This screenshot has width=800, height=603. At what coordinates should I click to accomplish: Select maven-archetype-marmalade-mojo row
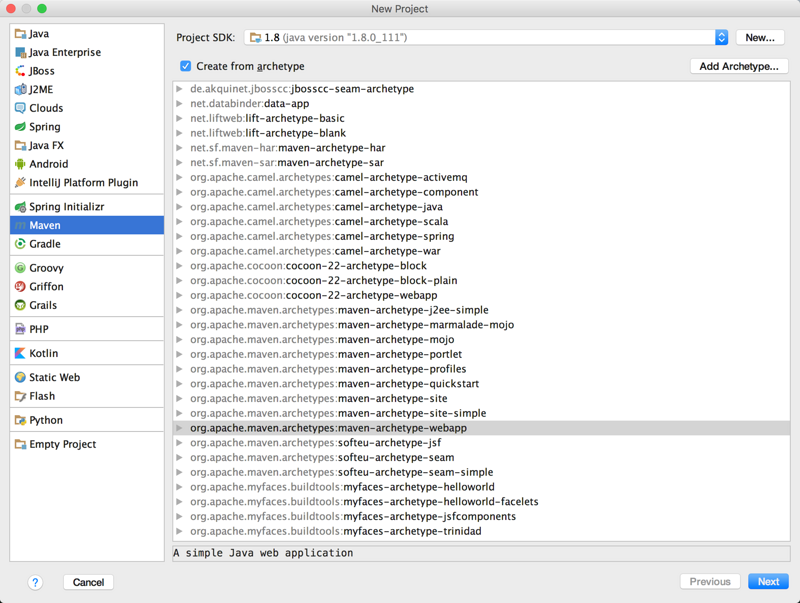pyautogui.click(x=482, y=325)
